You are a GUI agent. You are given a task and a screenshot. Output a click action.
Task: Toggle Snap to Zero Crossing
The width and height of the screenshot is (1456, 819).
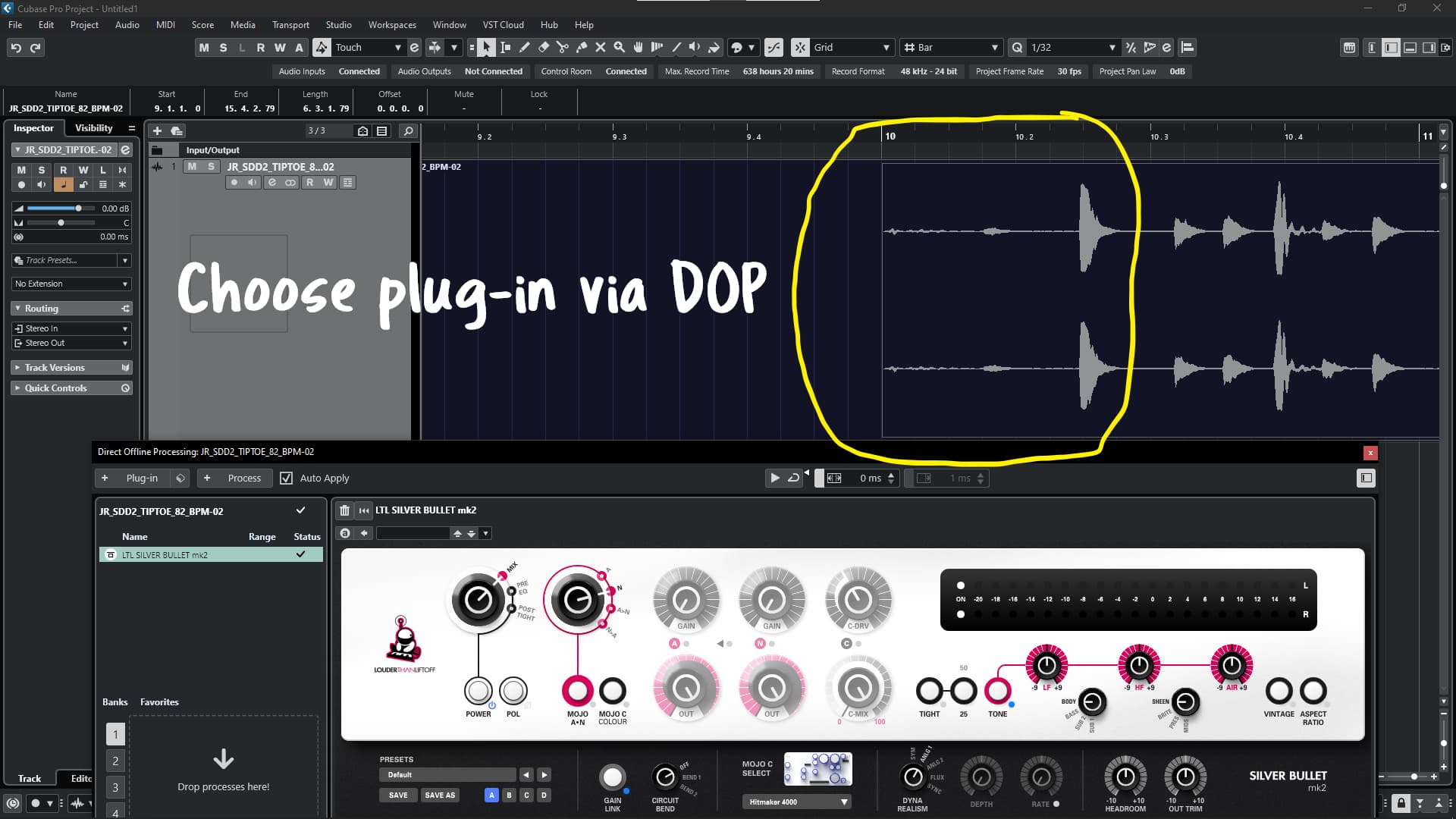pyautogui.click(x=773, y=47)
